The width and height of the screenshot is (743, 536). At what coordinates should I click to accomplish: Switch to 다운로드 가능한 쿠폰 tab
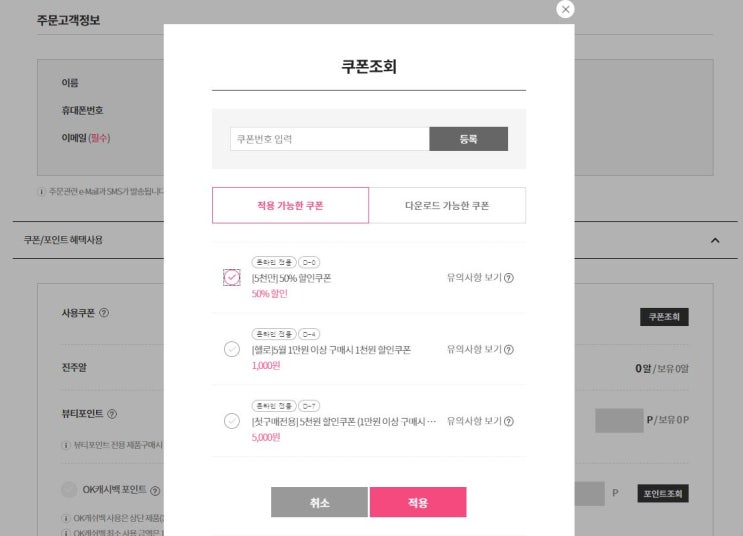pyautogui.click(x=447, y=205)
